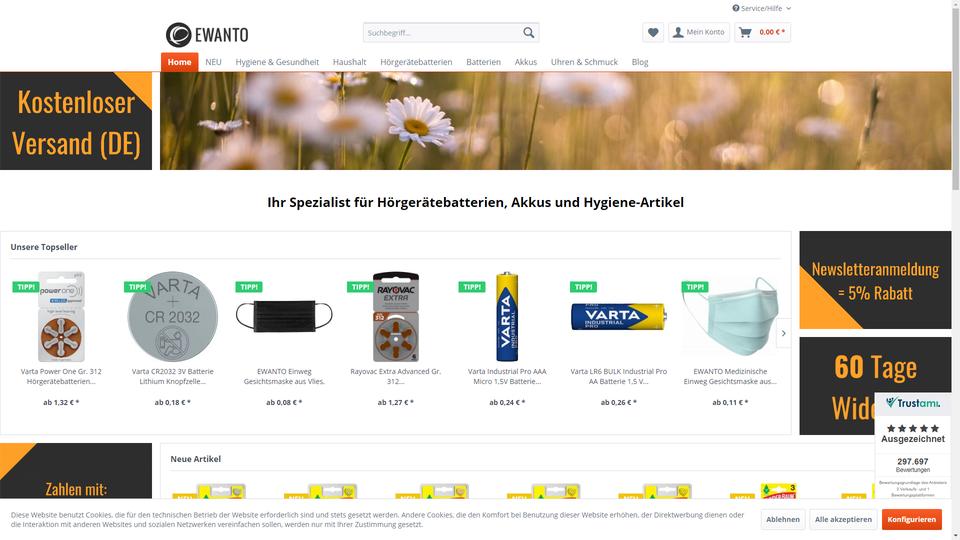Open Uhren & Schmuck menu

[x=584, y=62]
